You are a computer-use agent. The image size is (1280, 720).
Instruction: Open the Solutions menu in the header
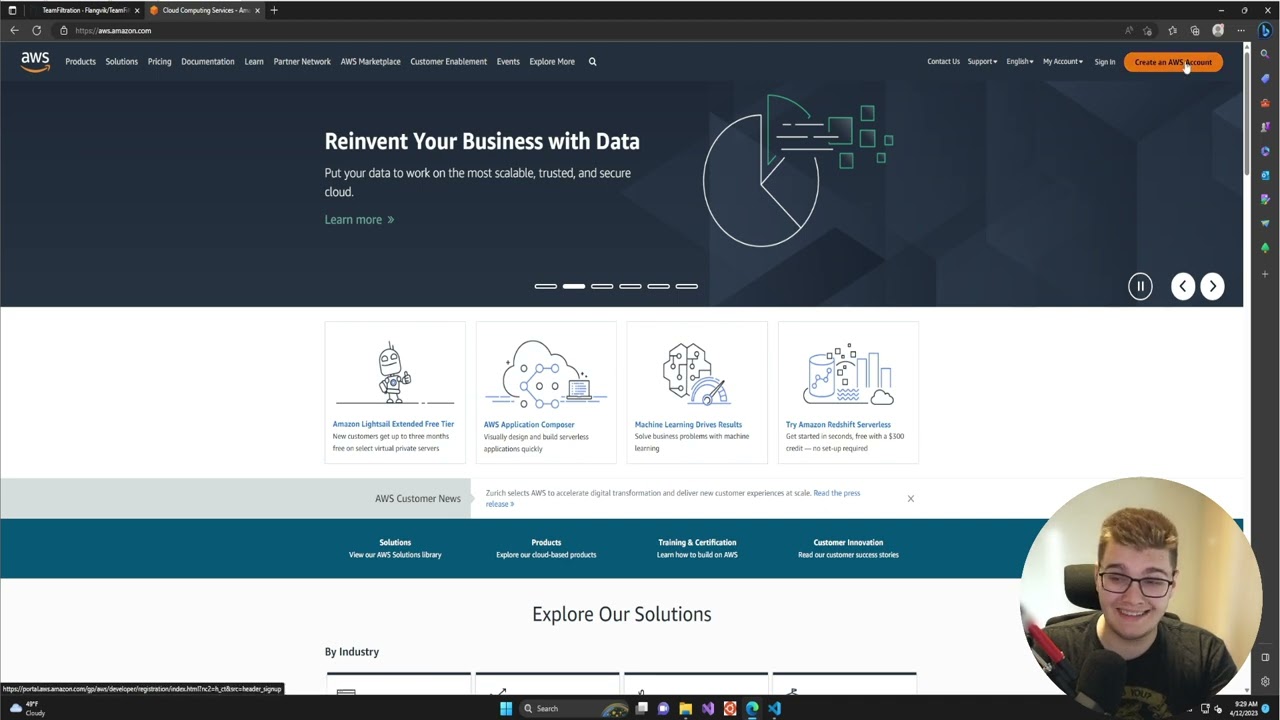tap(121, 62)
